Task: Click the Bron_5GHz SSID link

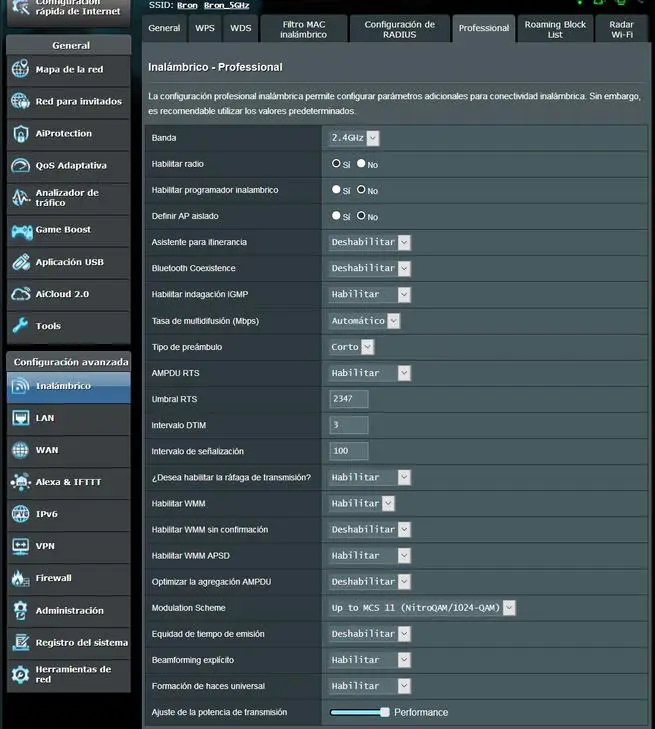Action: pyautogui.click(x=225, y=5)
